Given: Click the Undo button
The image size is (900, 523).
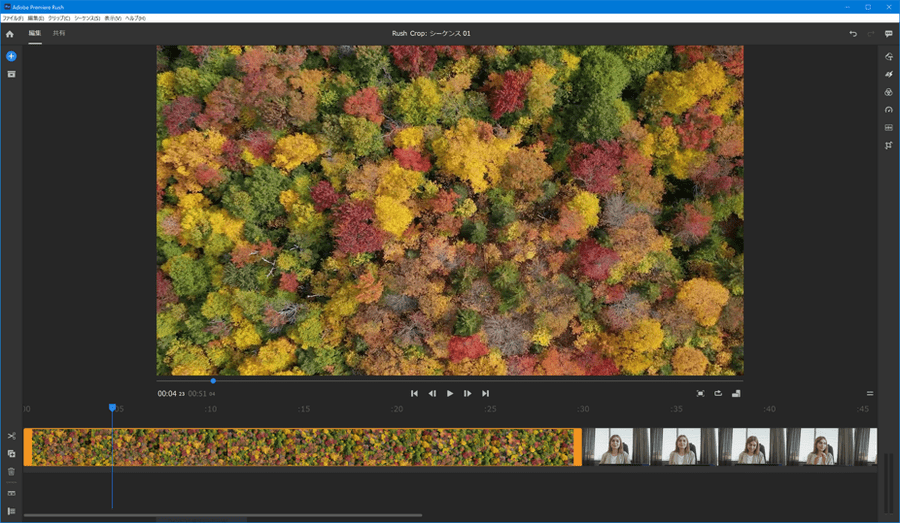Looking at the screenshot, I should 853,33.
